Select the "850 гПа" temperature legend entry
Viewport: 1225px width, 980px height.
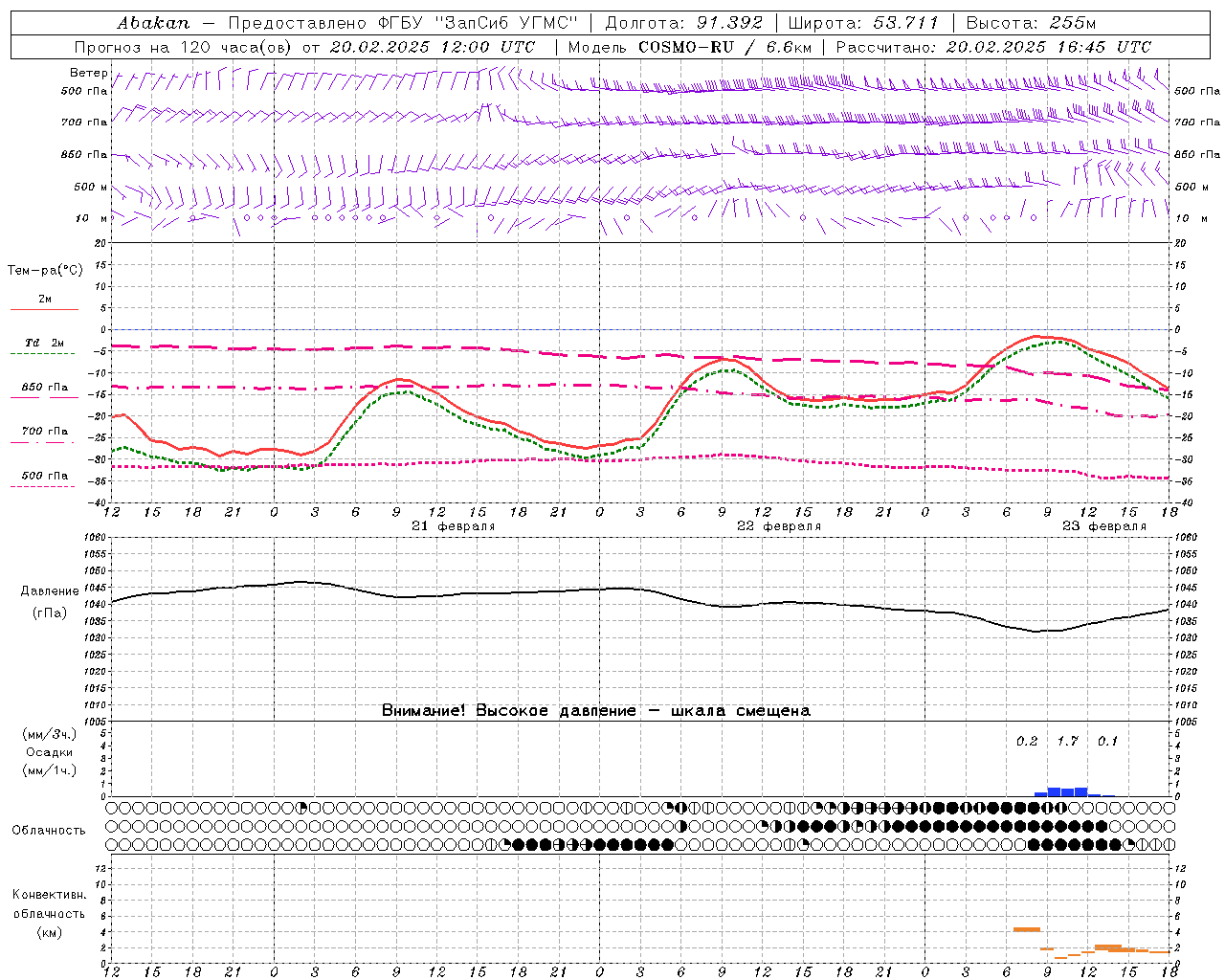click(45, 388)
